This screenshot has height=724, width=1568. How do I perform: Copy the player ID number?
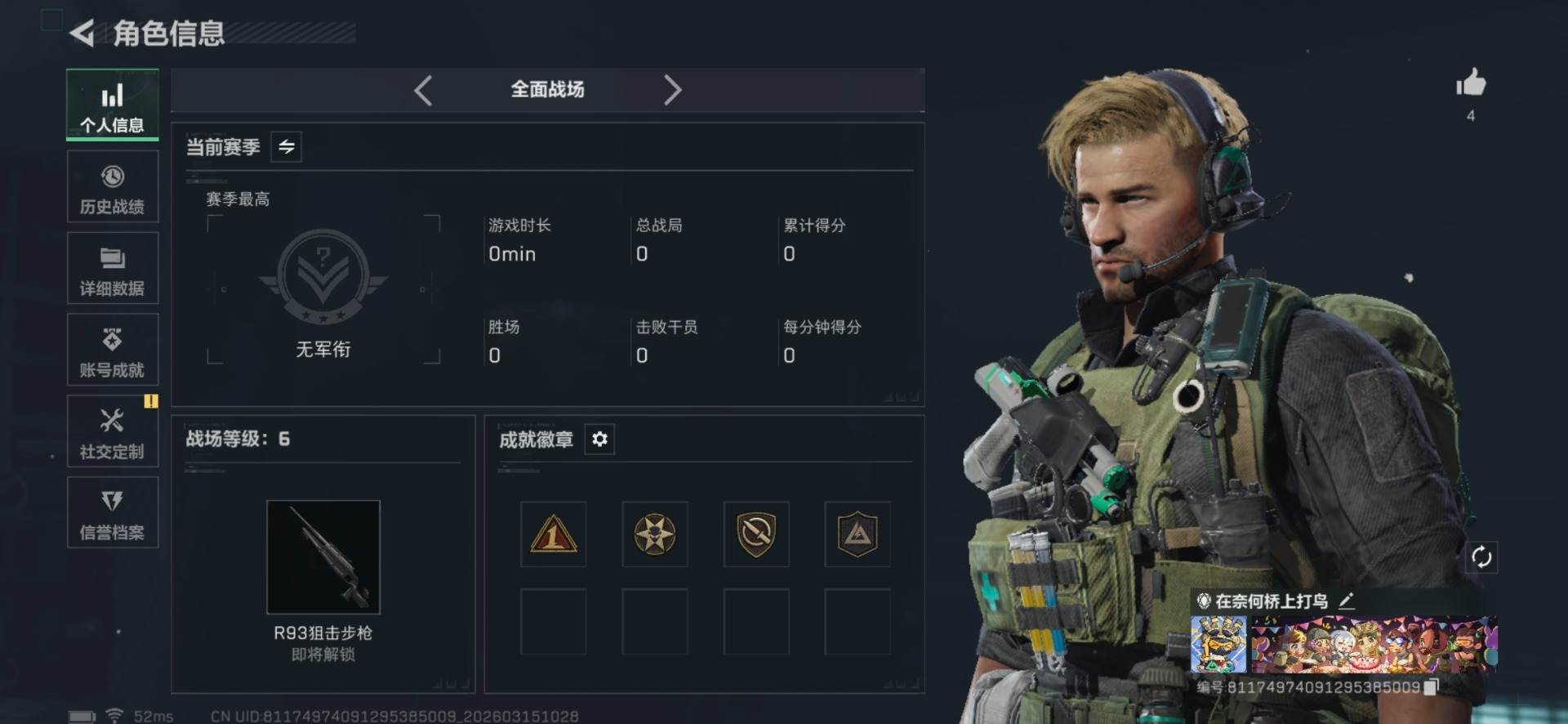(1431, 687)
